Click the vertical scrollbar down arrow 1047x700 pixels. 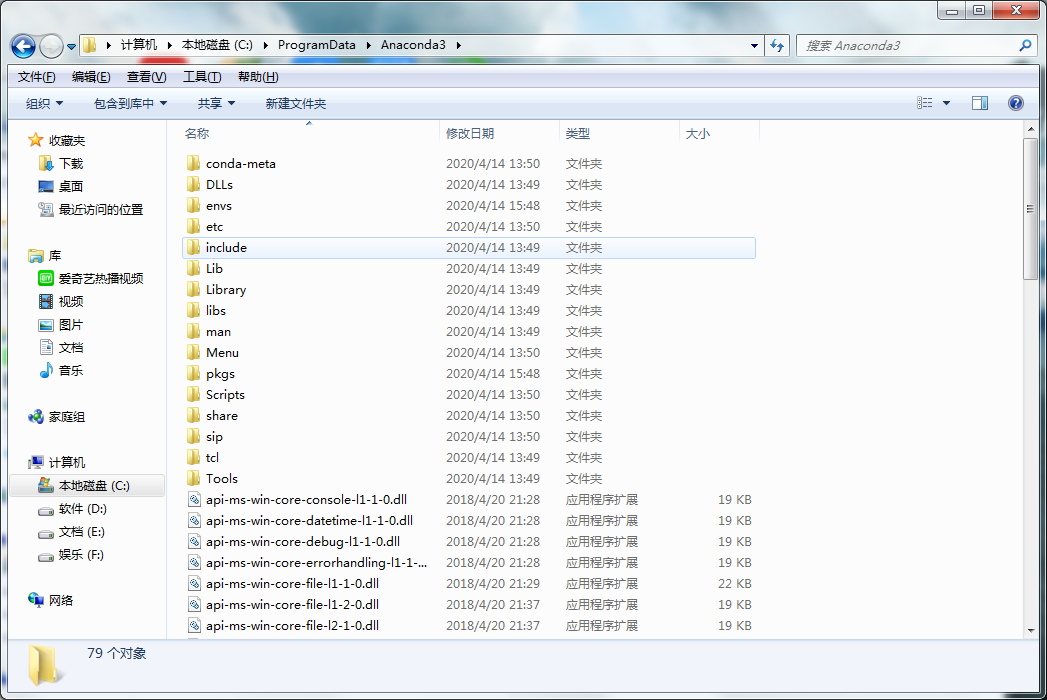pos(1031,631)
